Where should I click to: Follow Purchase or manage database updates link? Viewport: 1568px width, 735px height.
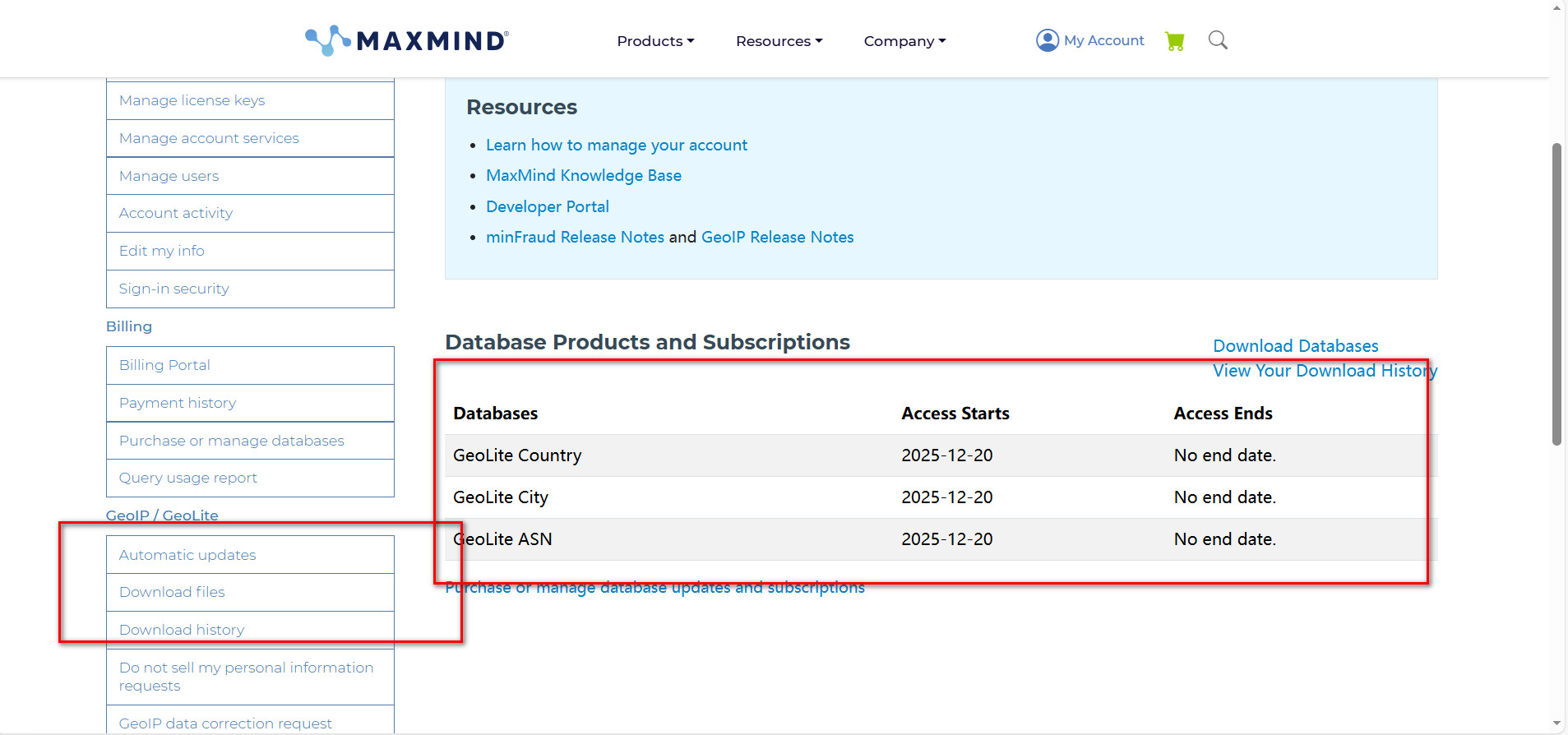point(654,587)
